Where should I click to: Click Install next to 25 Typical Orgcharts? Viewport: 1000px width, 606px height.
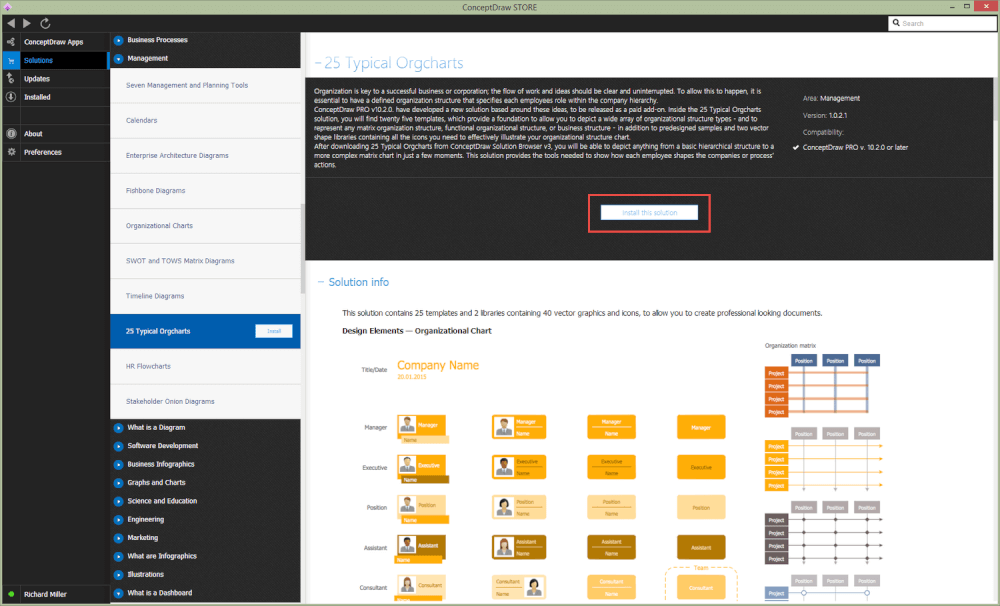click(x=274, y=331)
